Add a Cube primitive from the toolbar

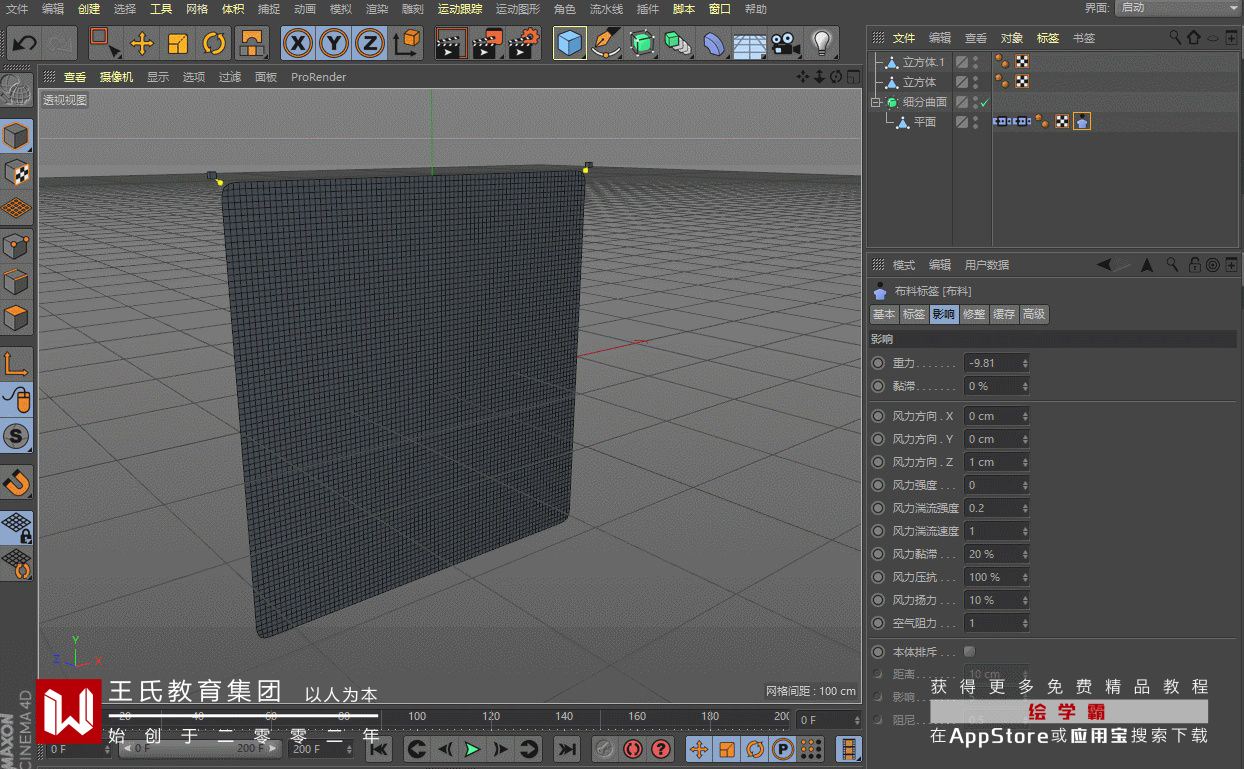click(x=569, y=43)
